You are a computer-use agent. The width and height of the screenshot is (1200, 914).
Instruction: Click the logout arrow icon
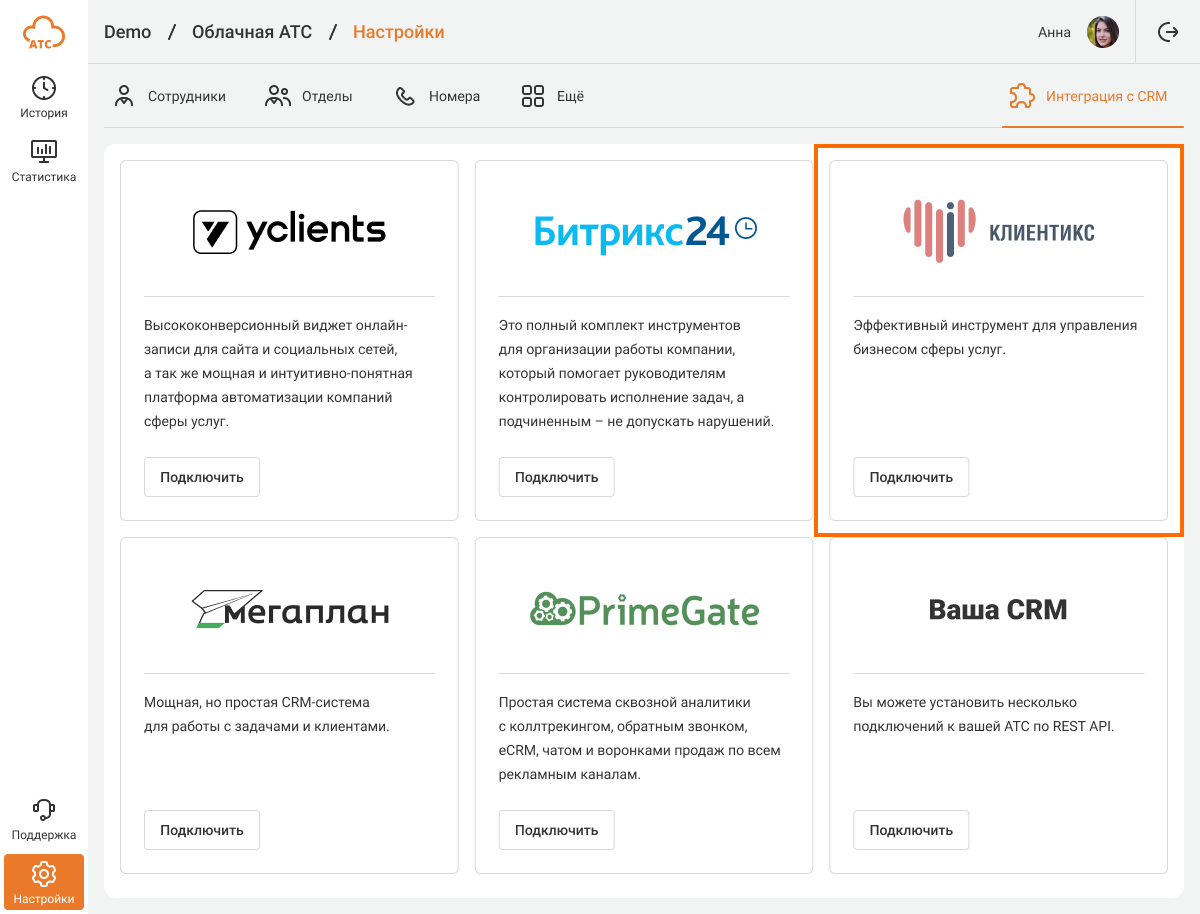tap(1168, 32)
